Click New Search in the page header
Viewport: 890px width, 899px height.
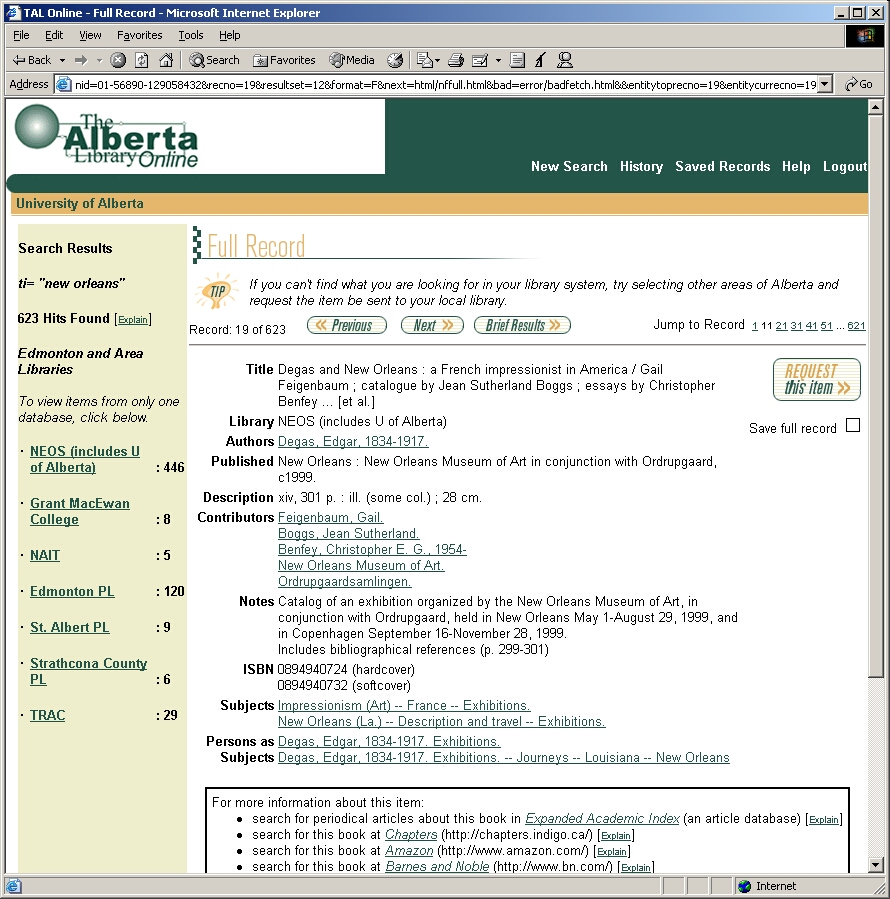(x=569, y=166)
